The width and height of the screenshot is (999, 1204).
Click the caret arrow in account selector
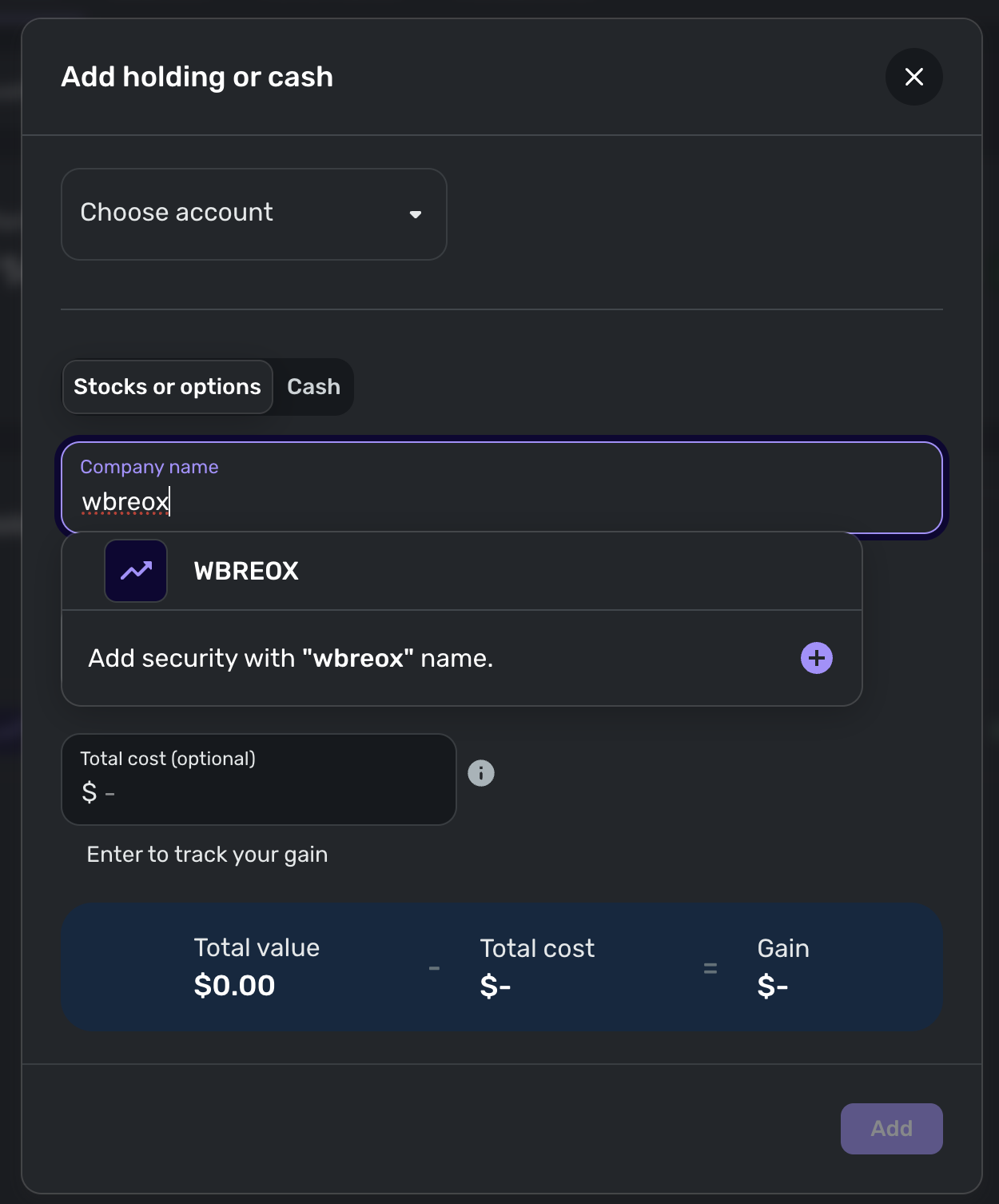(x=415, y=214)
